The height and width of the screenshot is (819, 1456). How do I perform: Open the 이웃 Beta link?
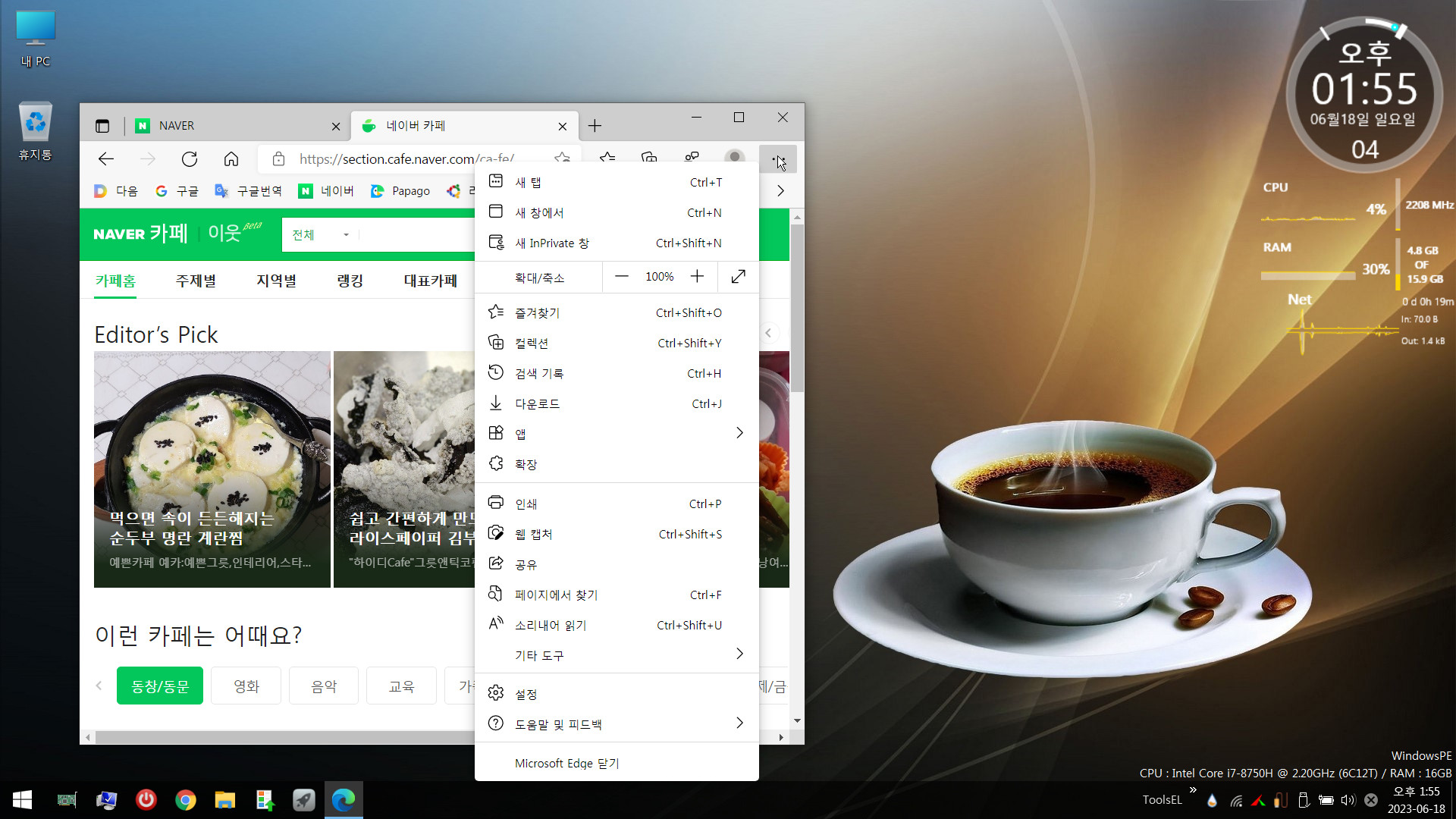(x=234, y=232)
